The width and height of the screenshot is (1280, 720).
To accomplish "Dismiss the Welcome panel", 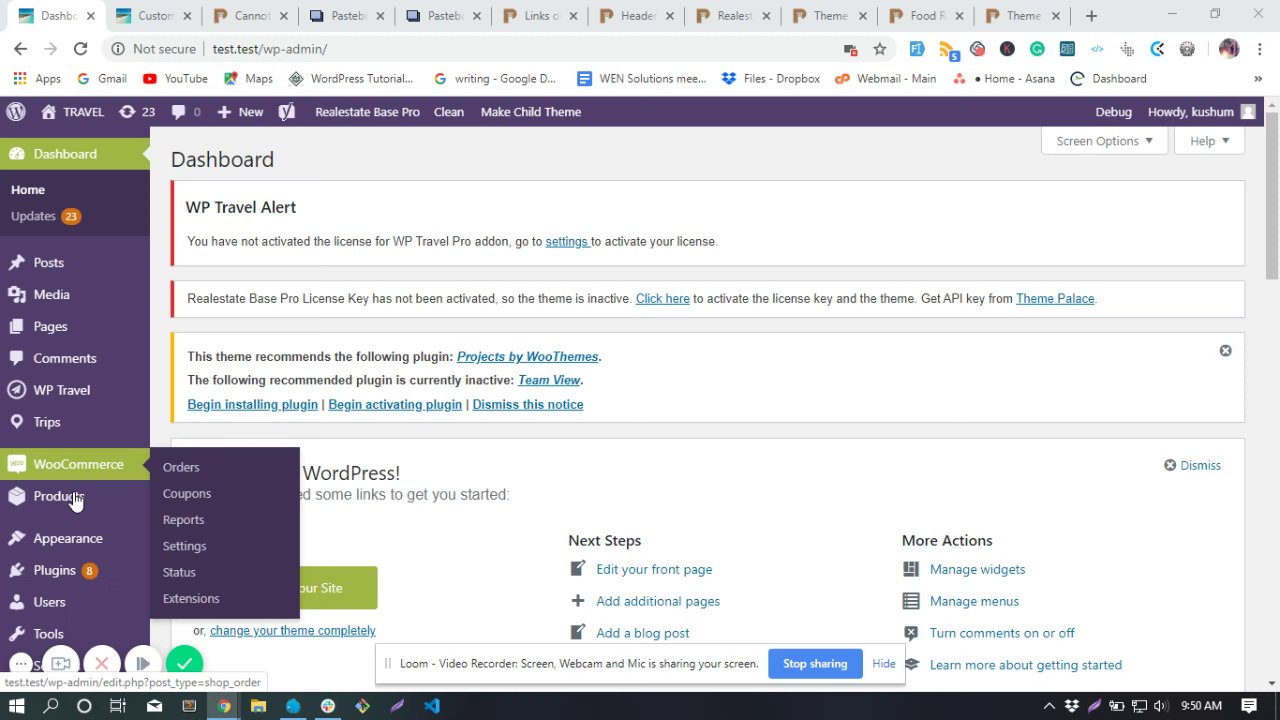I will 1192,465.
